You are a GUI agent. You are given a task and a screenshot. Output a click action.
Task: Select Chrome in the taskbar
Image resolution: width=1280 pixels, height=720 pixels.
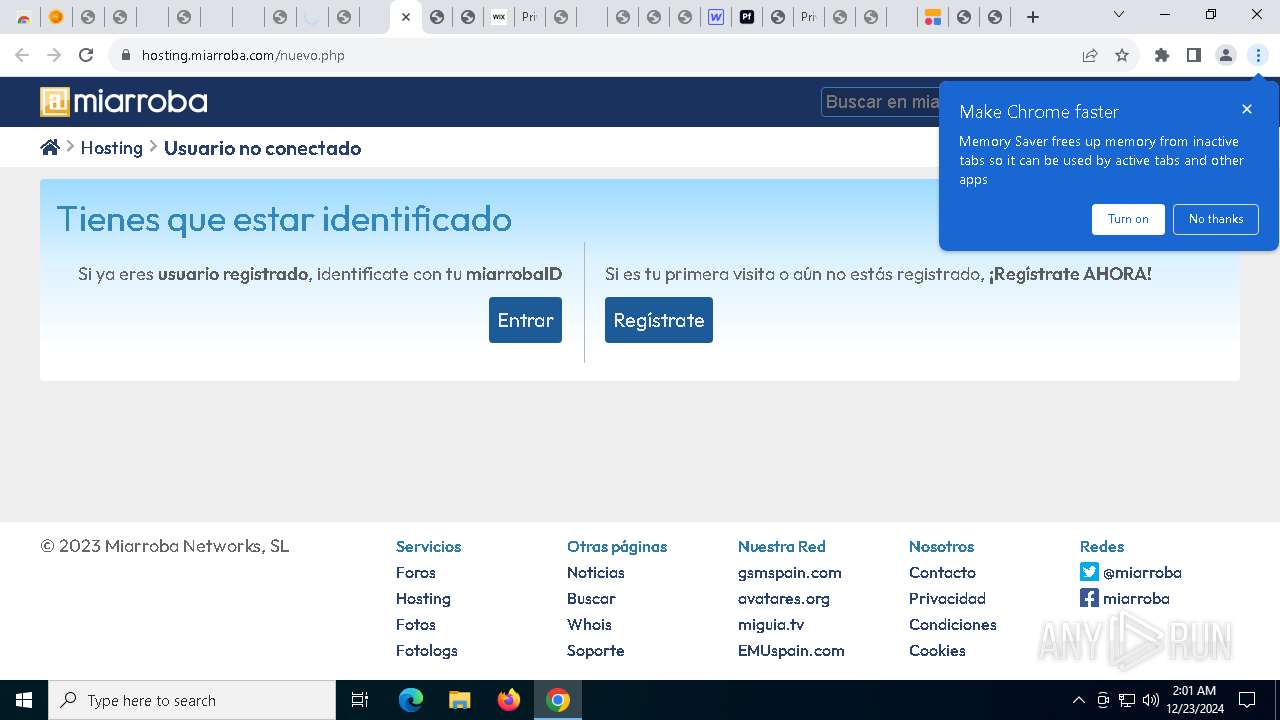tap(558, 700)
